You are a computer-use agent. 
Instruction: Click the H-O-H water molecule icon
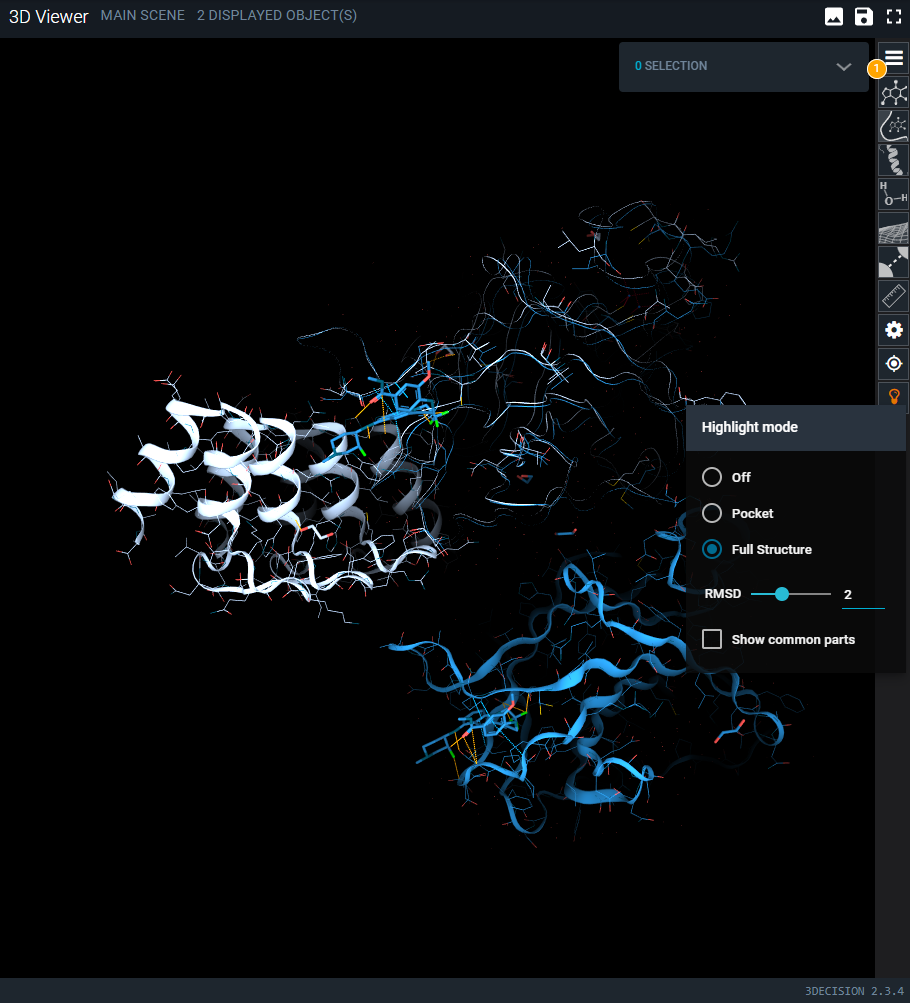(x=892, y=194)
